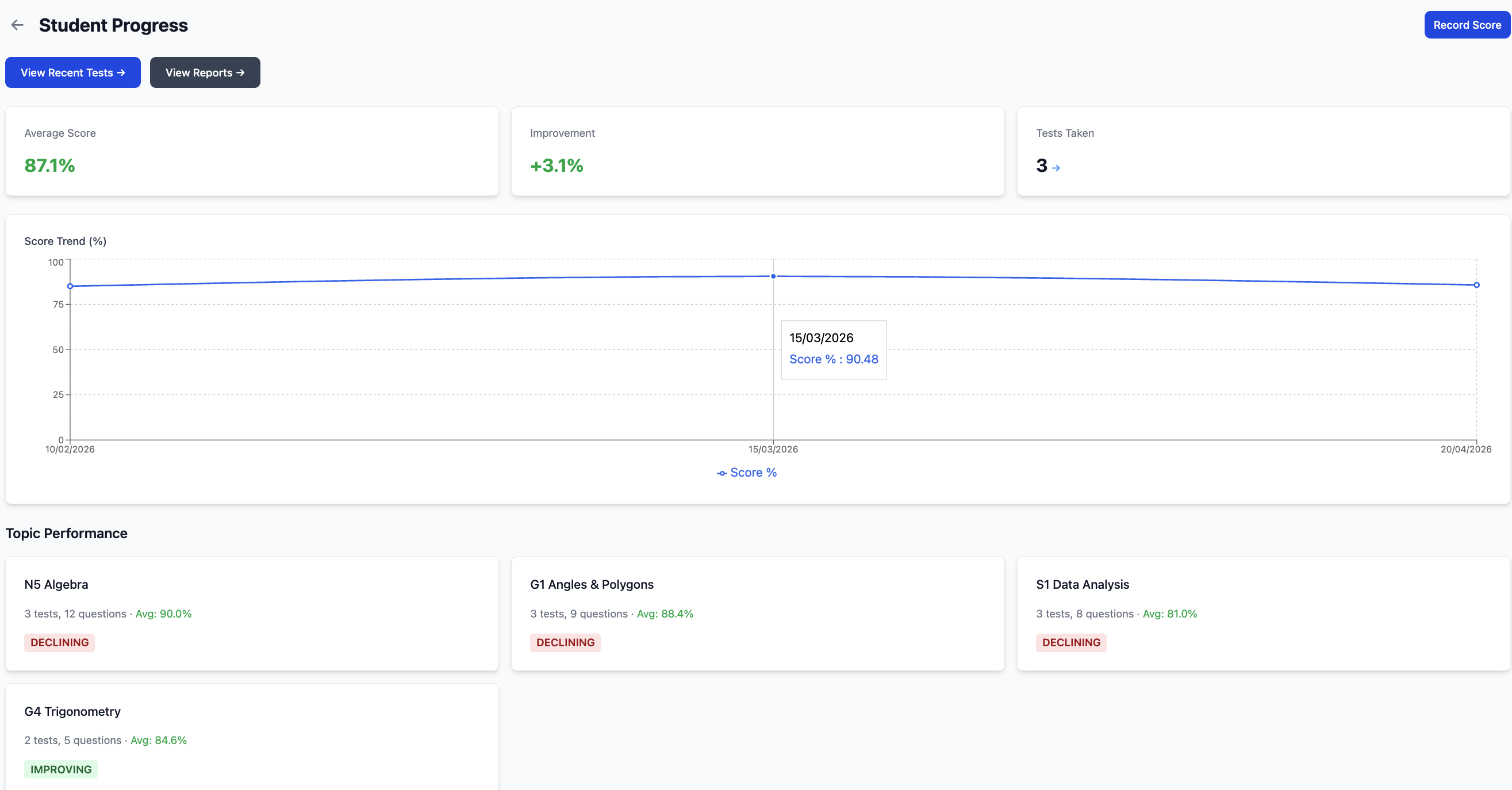The width and height of the screenshot is (1512, 790).
Task: Select the Average Score card
Action: click(x=252, y=151)
